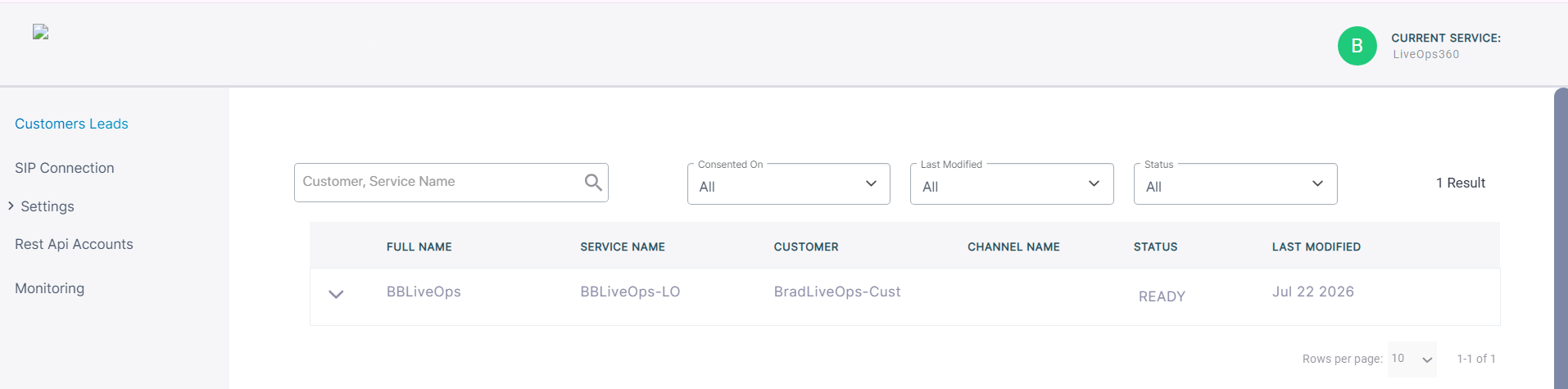Sort by FULL NAME column header

[419, 247]
